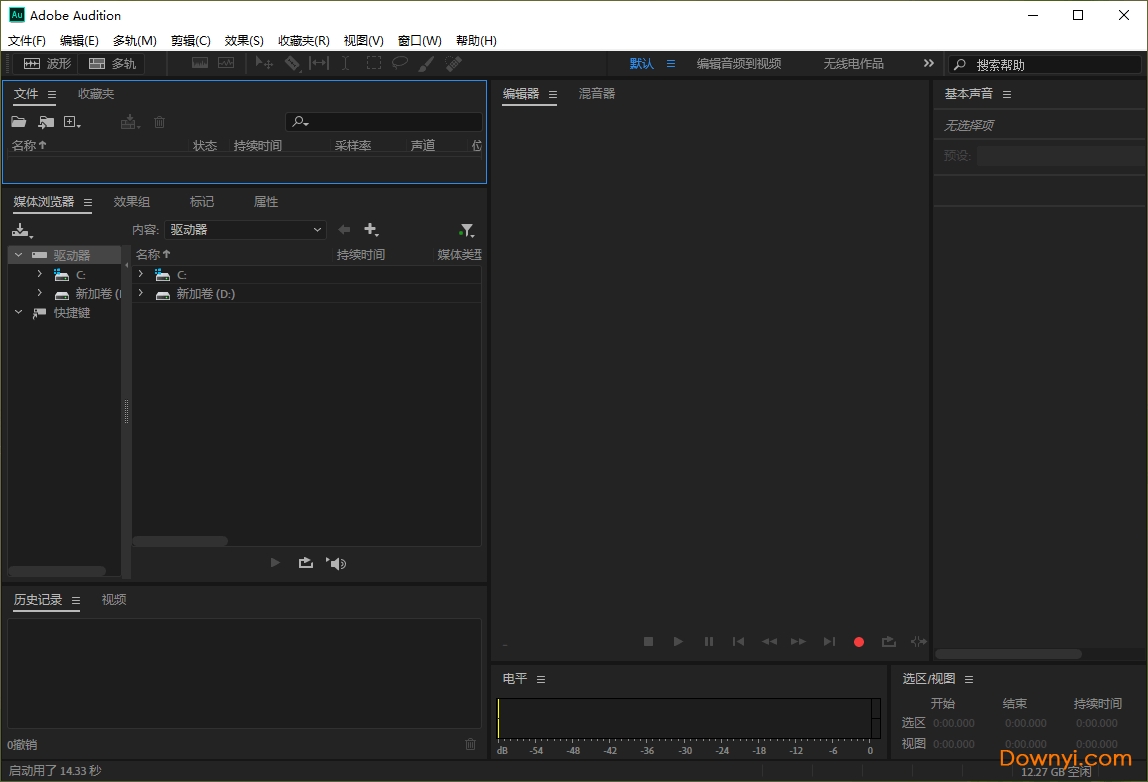Open the 效果(S) menu
Viewport: 1148px width, 782px height.
tap(243, 40)
